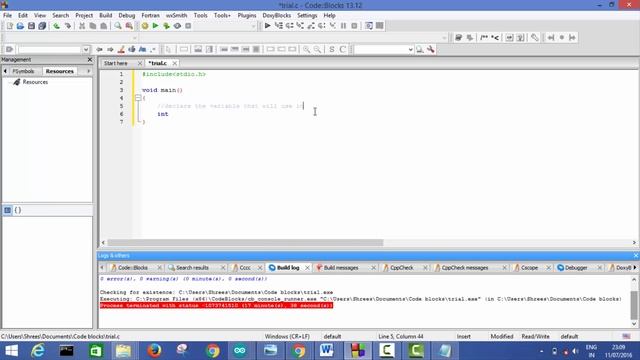Close the Build log tab
The image size is (640, 360).
point(307,268)
